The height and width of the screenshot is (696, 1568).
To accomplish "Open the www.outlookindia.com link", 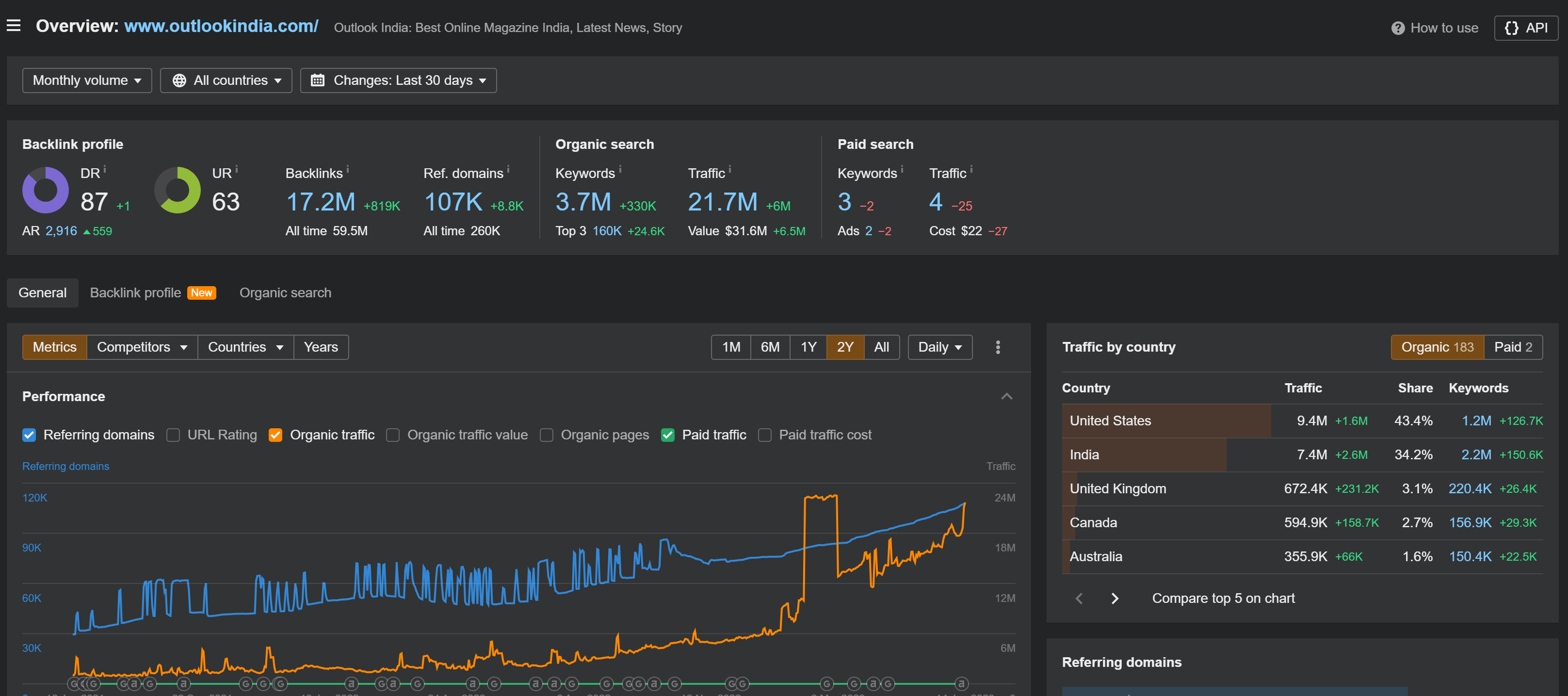I will point(221,26).
